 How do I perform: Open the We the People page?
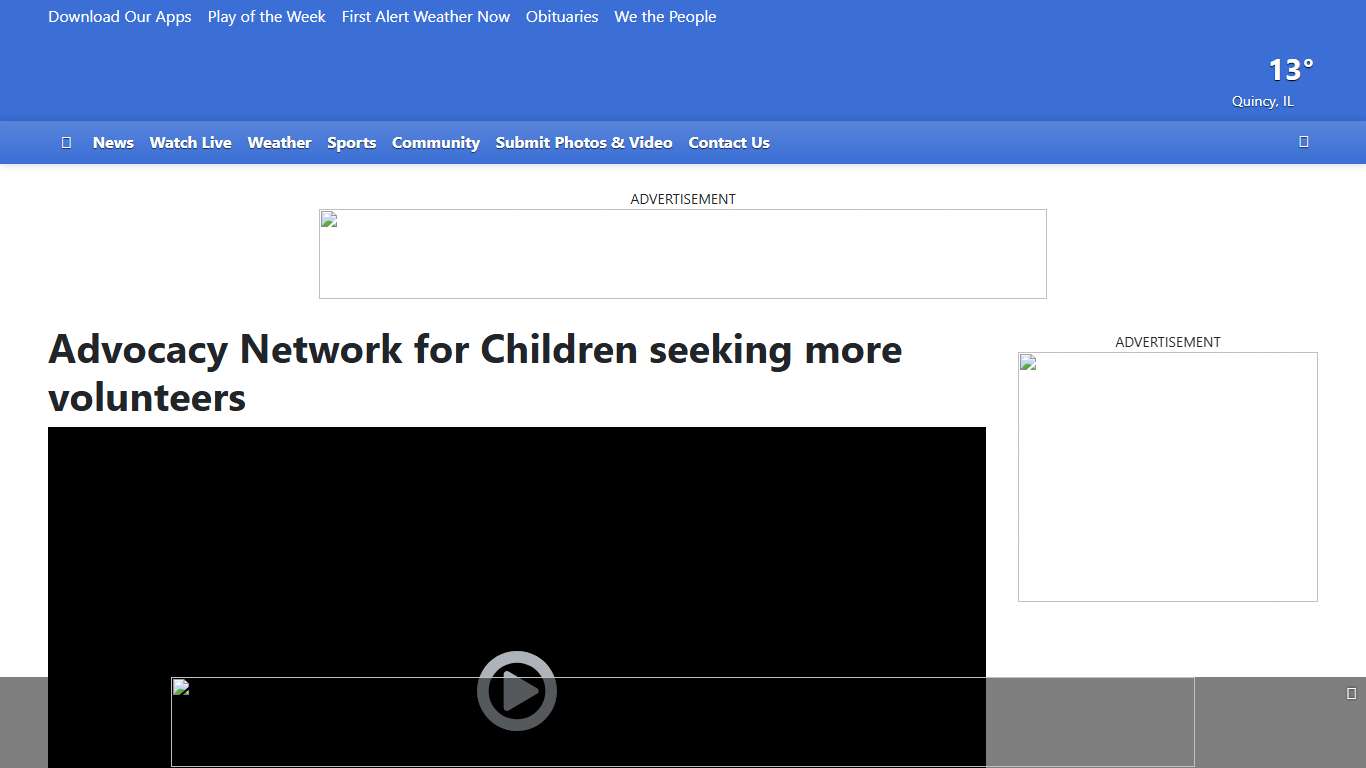click(664, 16)
